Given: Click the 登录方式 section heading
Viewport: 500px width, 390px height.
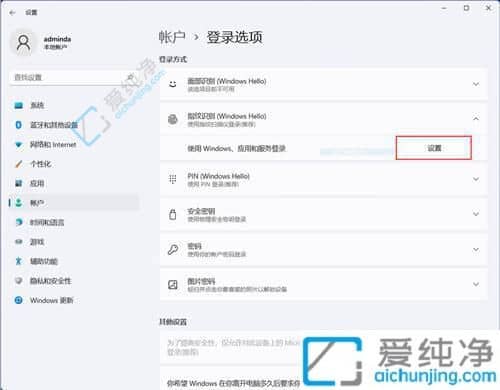Looking at the screenshot, I should pos(173,60).
